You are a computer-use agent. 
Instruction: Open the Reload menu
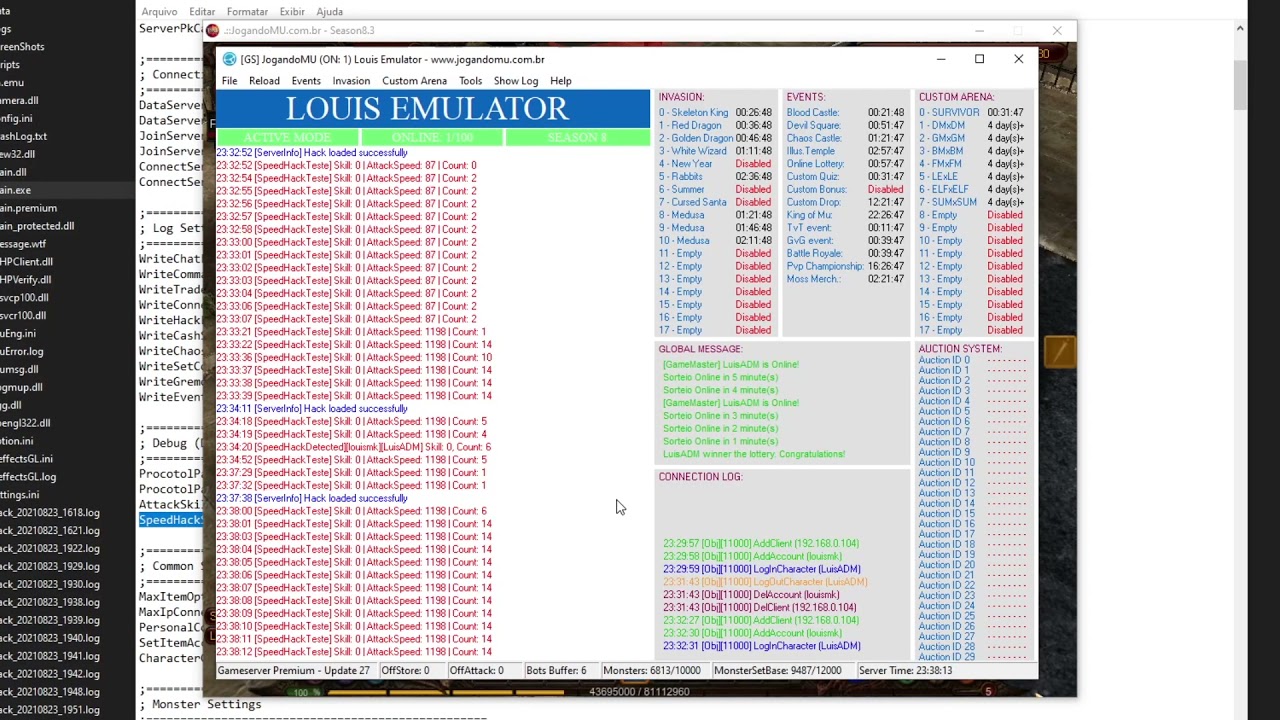[x=264, y=81]
